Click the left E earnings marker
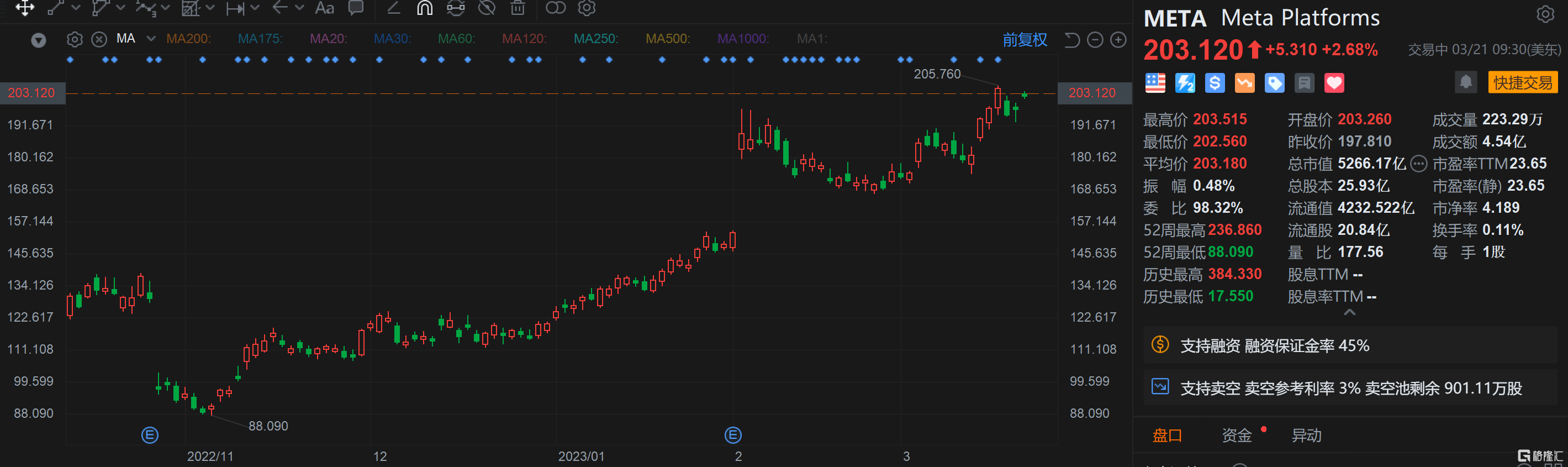This screenshot has width=1568, height=467. coord(150,435)
